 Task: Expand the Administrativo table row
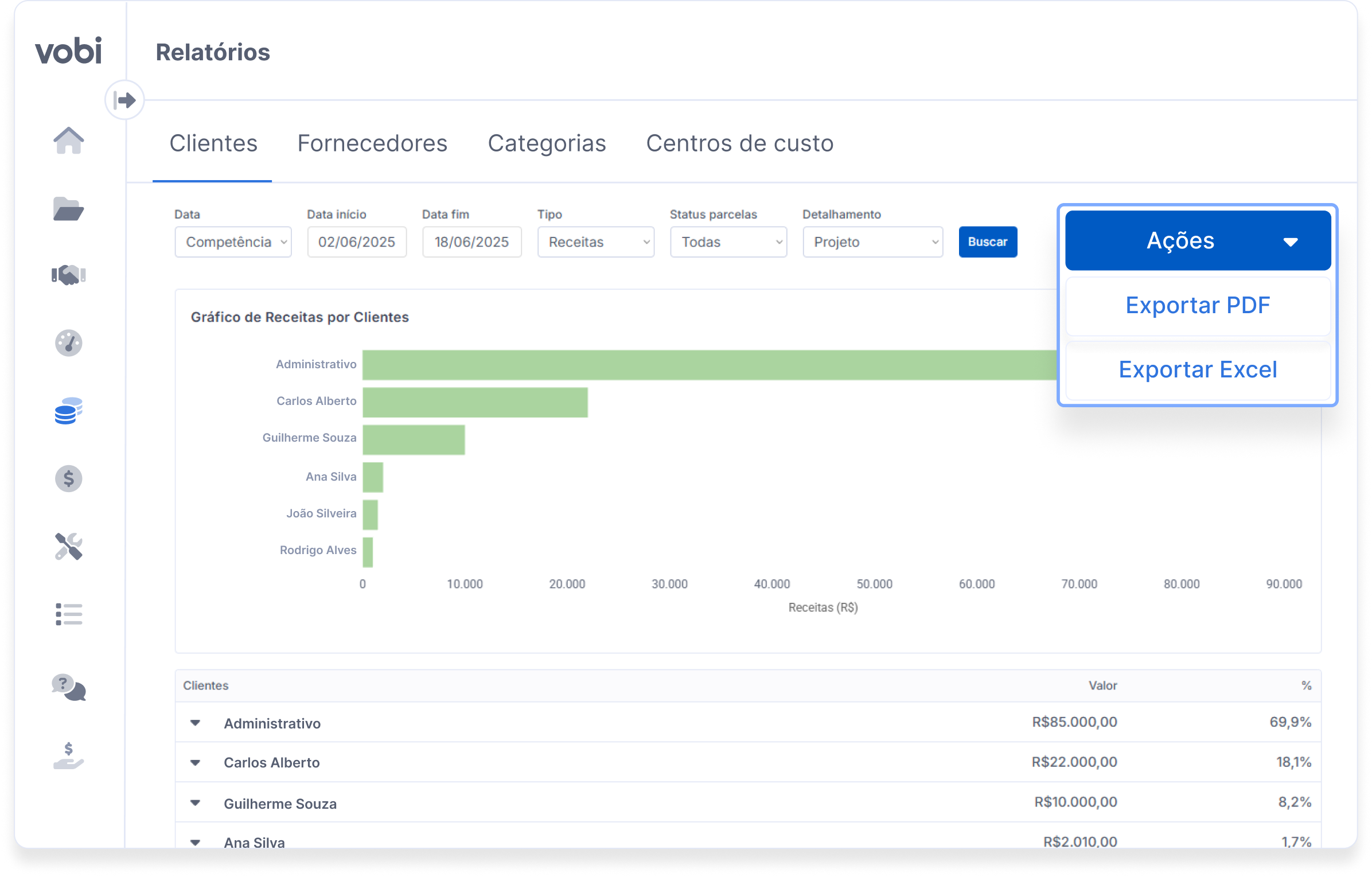[x=196, y=723]
